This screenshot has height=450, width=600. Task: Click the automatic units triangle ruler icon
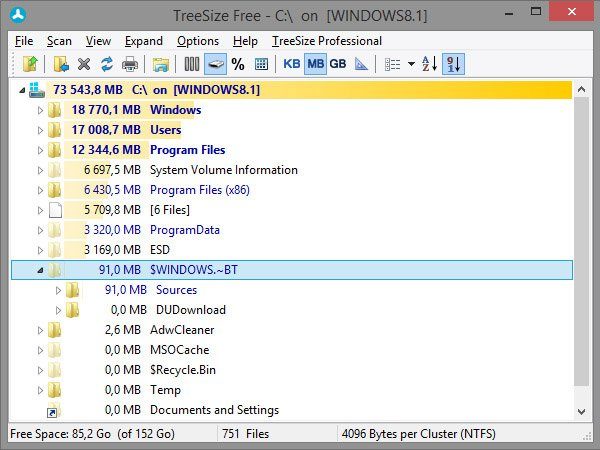click(361, 64)
